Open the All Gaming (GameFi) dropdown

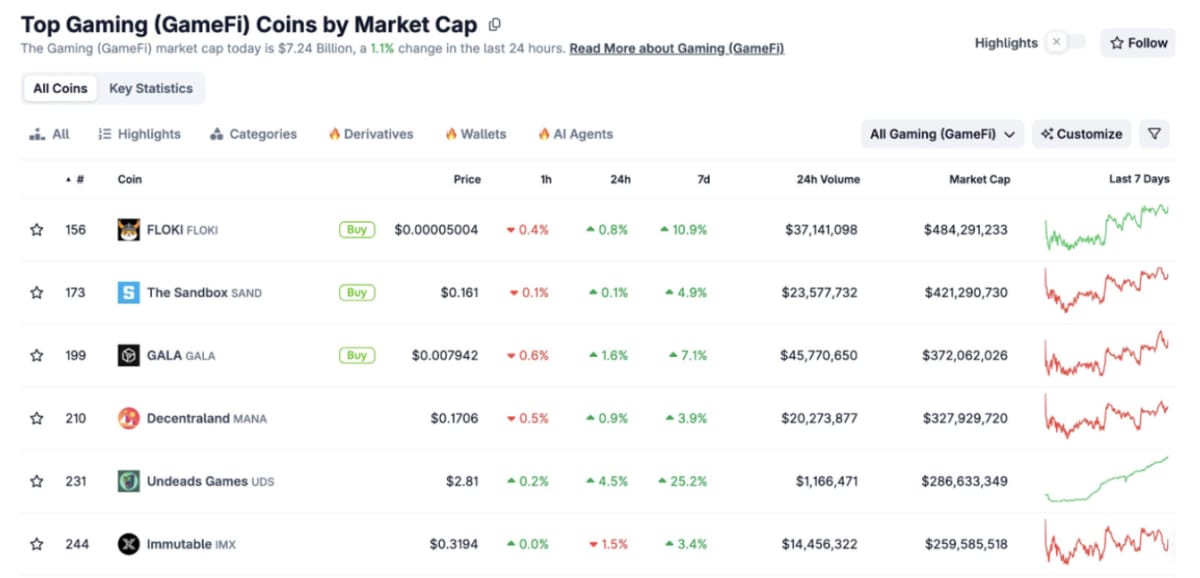tap(941, 133)
